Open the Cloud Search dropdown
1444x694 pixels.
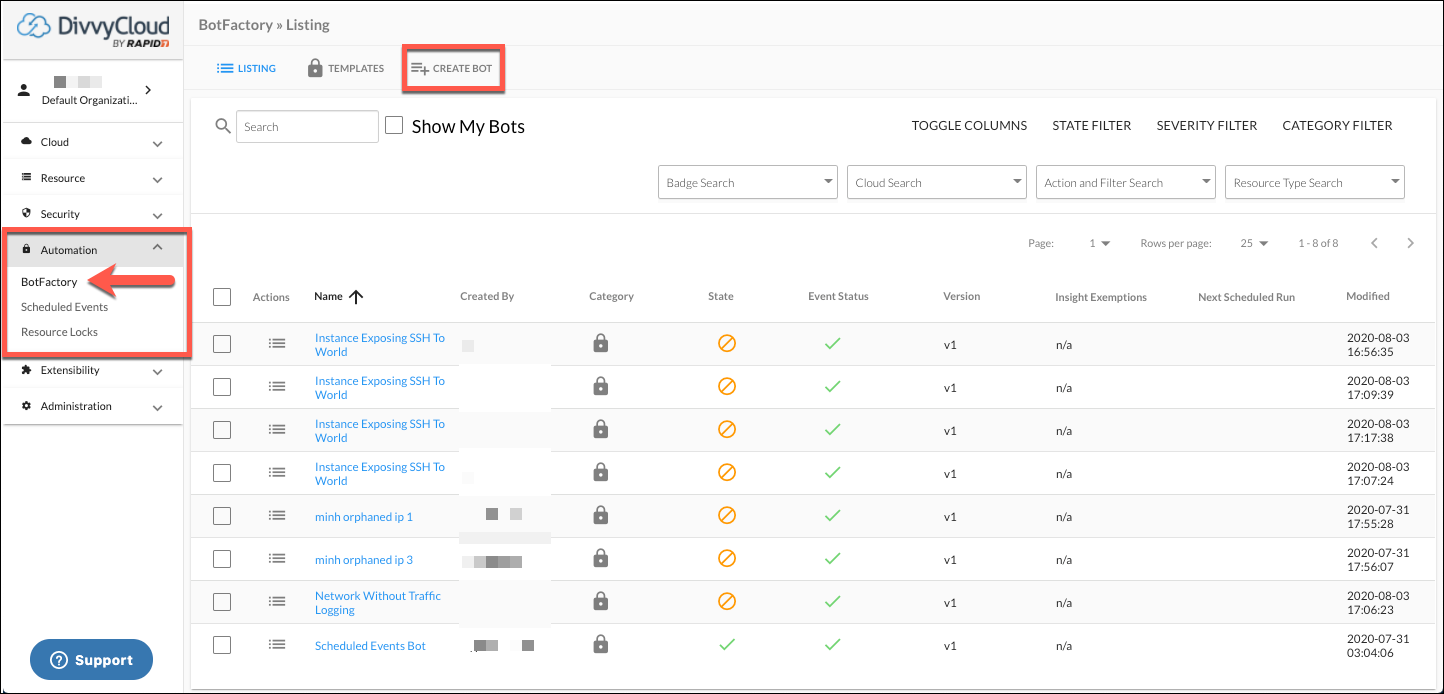tap(936, 182)
